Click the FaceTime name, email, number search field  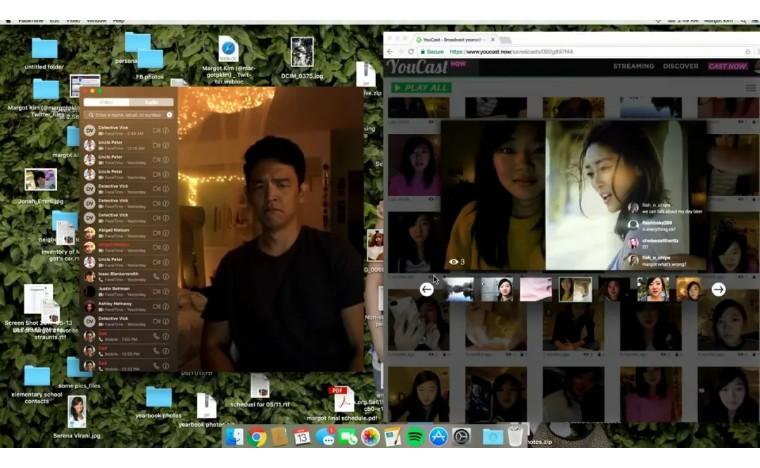point(127,115)
